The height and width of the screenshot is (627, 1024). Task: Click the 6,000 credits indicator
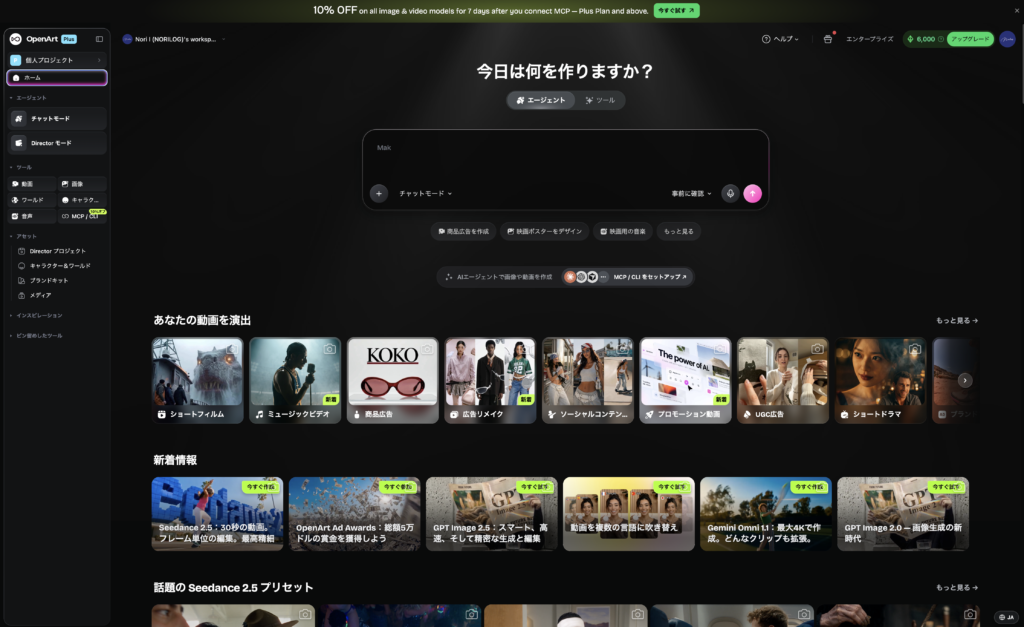point(925,39)
